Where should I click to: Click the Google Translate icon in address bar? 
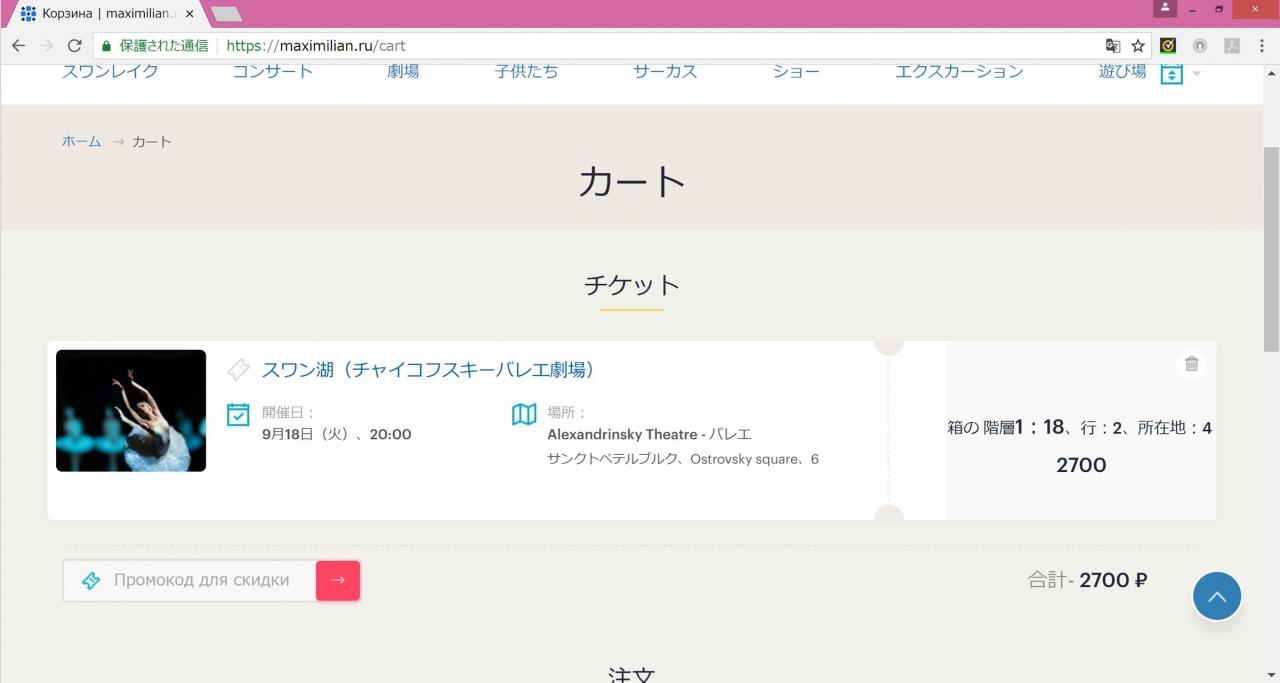(x=1112, y=46)
